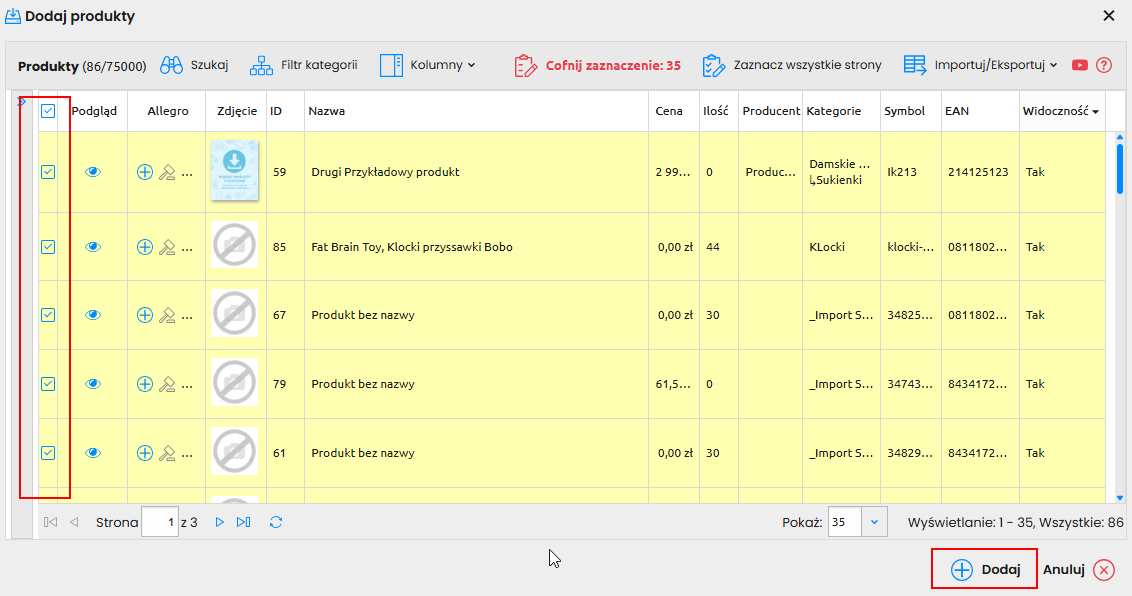The width and height of the screenshot is (1132, 596).
Task: Sort by the Nazwa column header
Action: point(327,112)
